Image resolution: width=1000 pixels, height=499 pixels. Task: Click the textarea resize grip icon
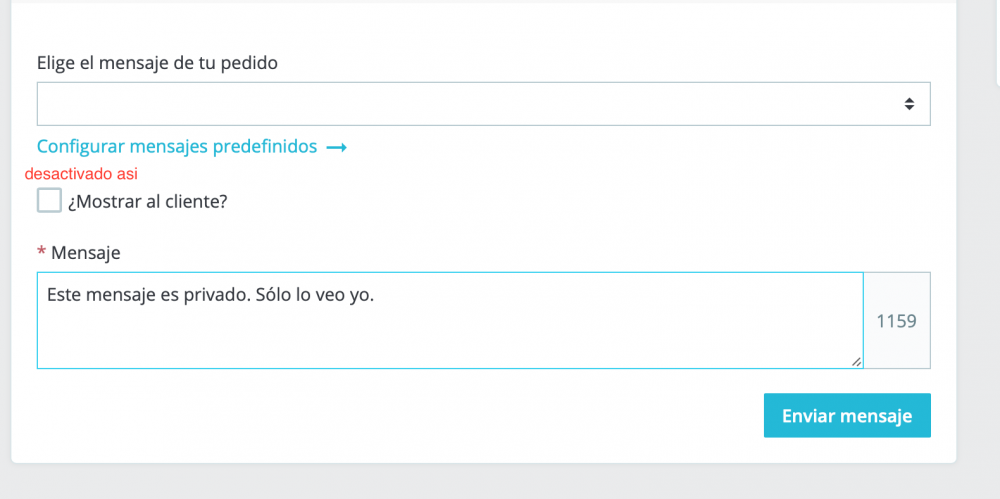856,362
